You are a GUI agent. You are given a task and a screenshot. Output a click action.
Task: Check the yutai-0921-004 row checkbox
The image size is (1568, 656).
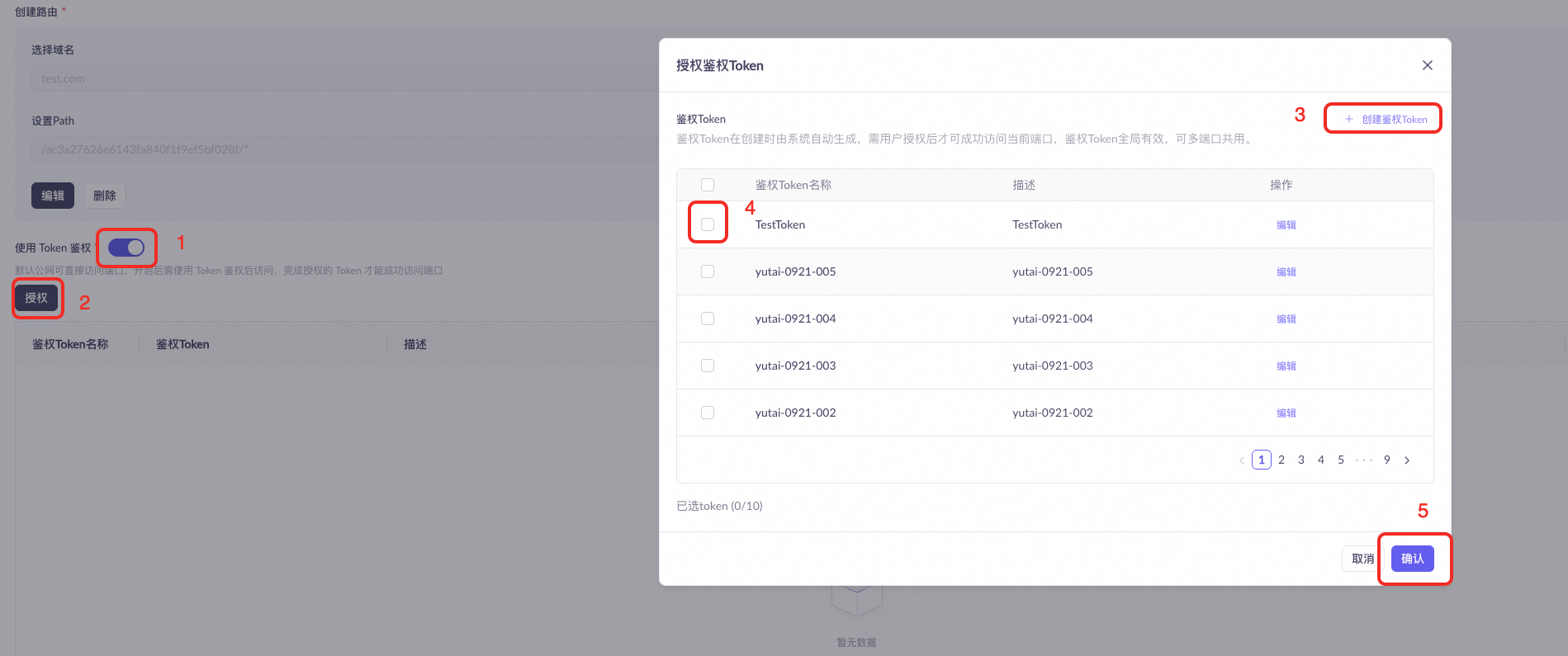click(x=708, y=319)
